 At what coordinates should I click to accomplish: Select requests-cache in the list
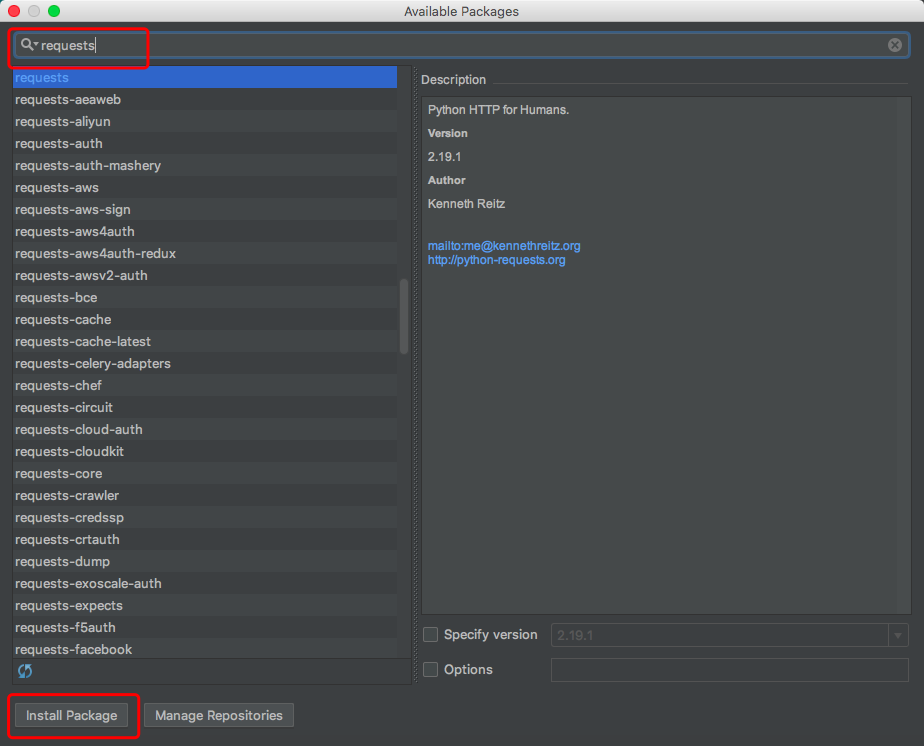[x=204, y=319]
